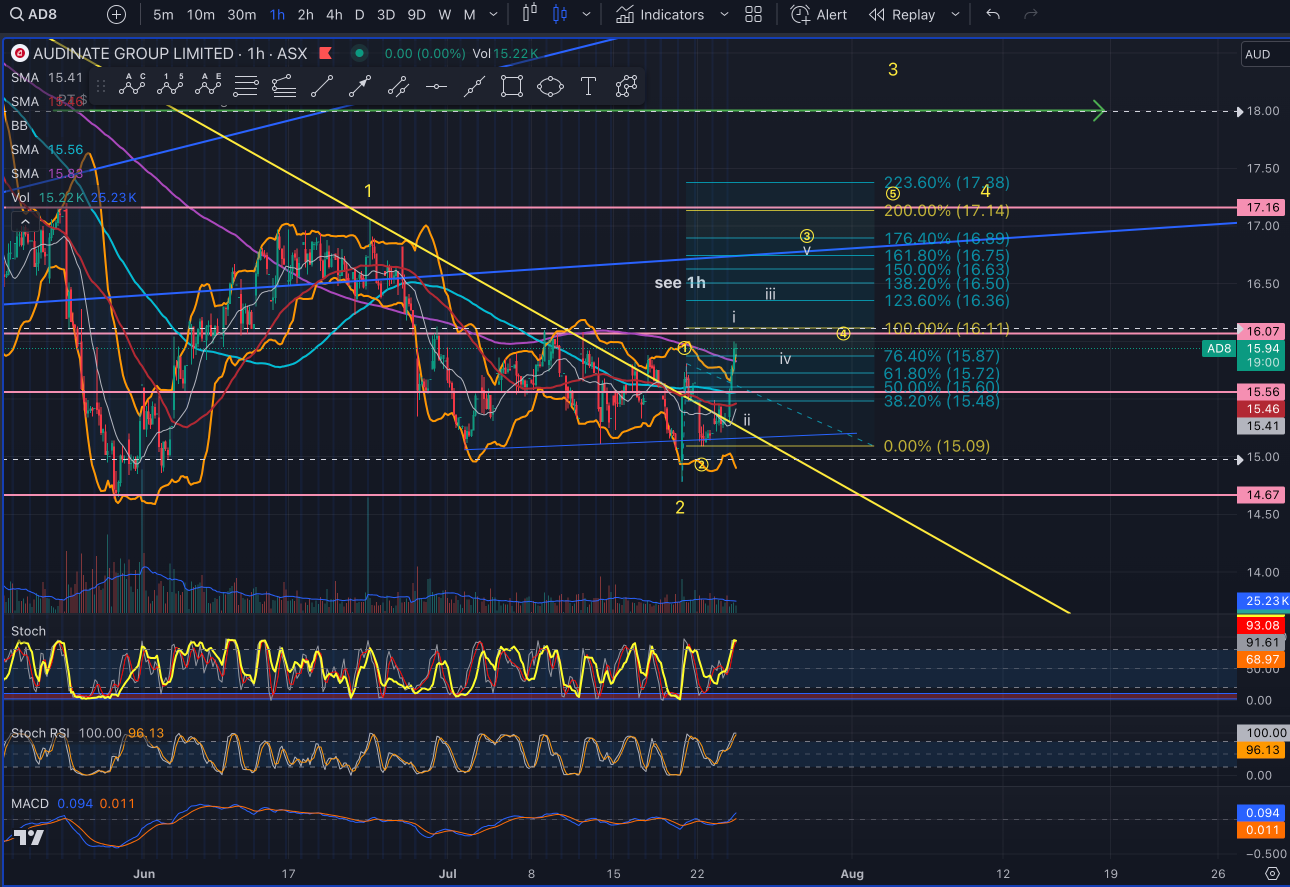Expand the chart style dropdown arrow
The width and height of the screenshot is (1290, 887).
(586, 15)
